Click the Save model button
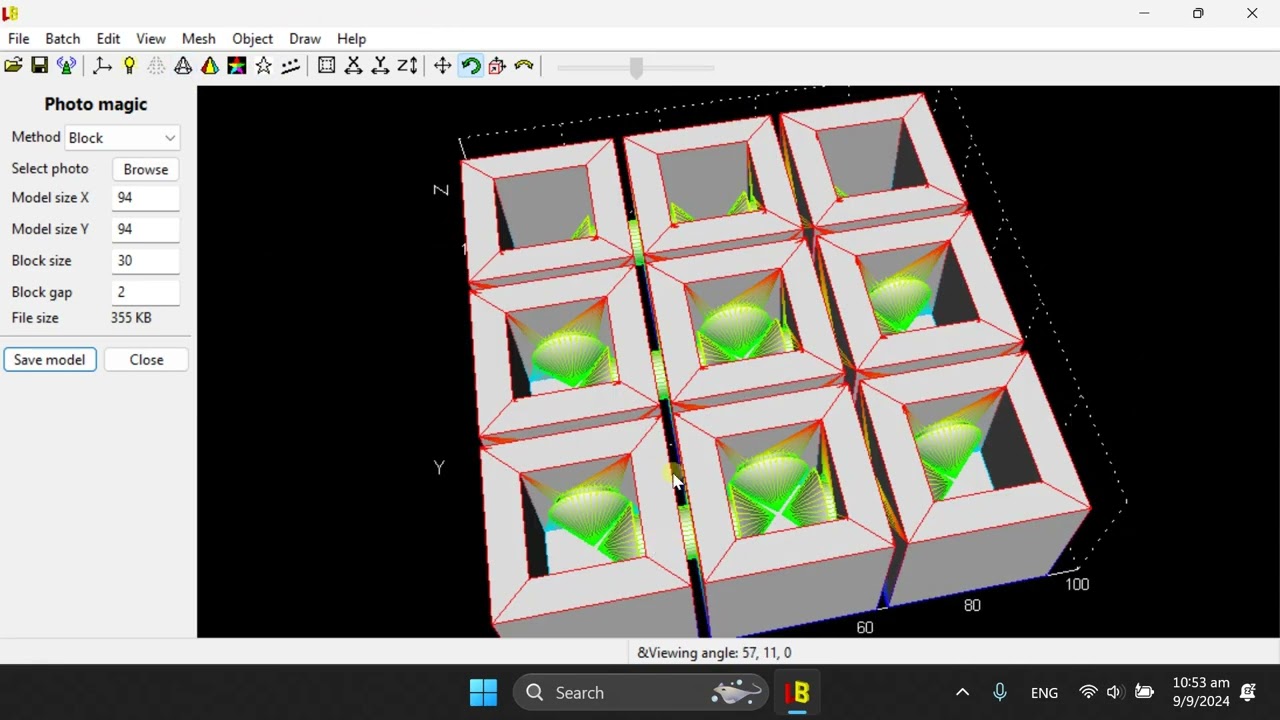Image resolution: width=1280 pixels, height=720 pixels. click(x=50, y=360)
